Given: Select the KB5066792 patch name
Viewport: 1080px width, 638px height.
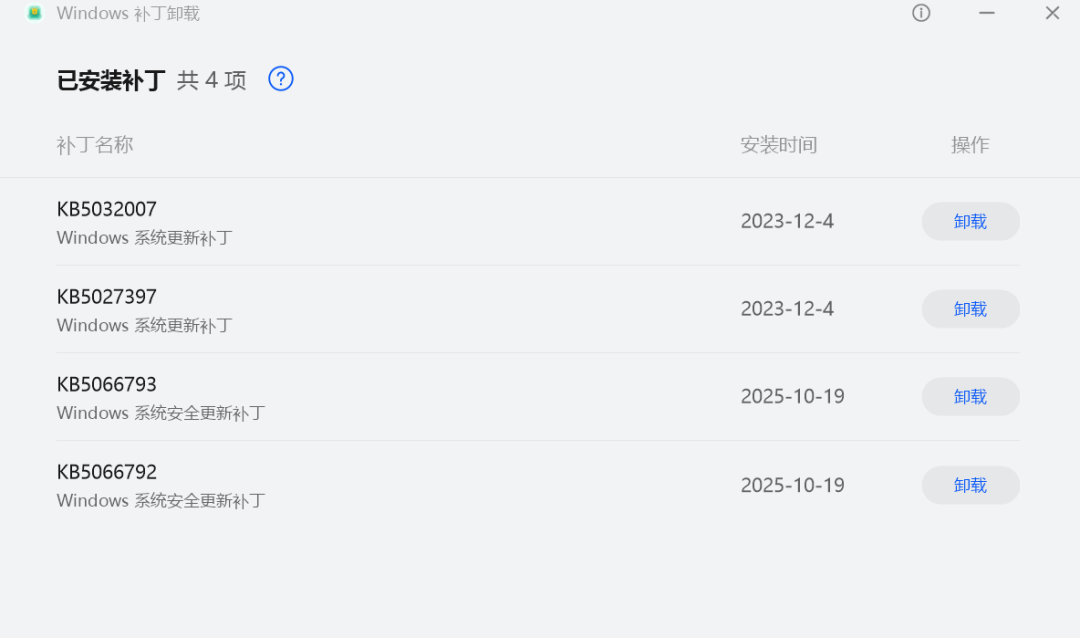Looking at the screenshot, I should click(107, 472).
